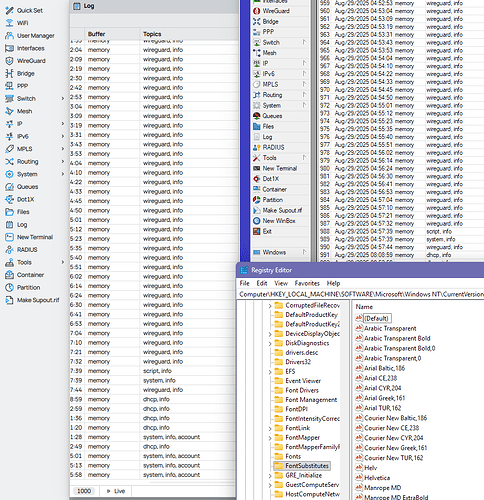
Task: Select New WinBox menu entry
Action: pos(279,221)
